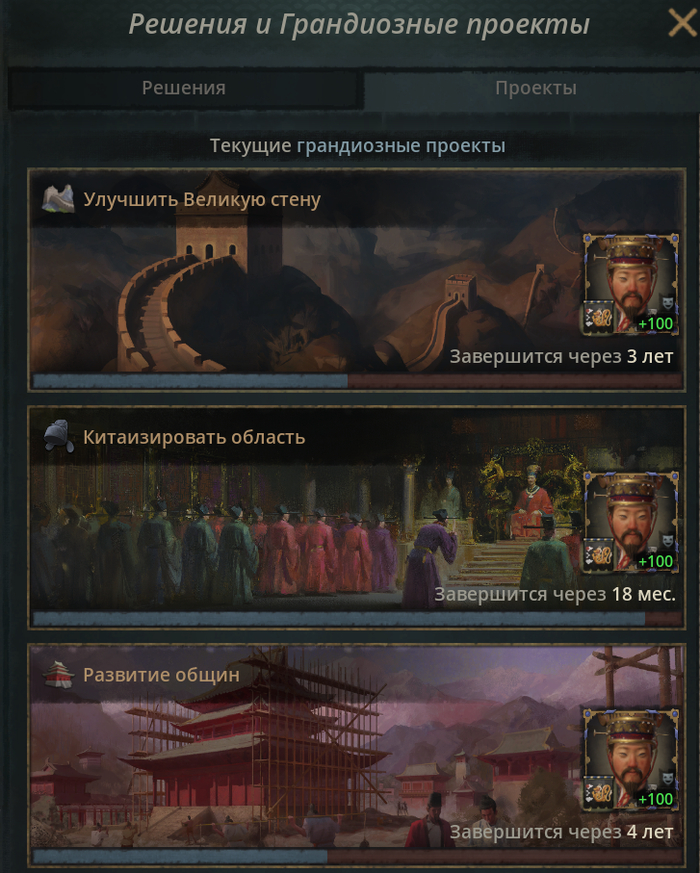
Task: Click the mask icon on Китаизировать область portrait
Action: 667,541
